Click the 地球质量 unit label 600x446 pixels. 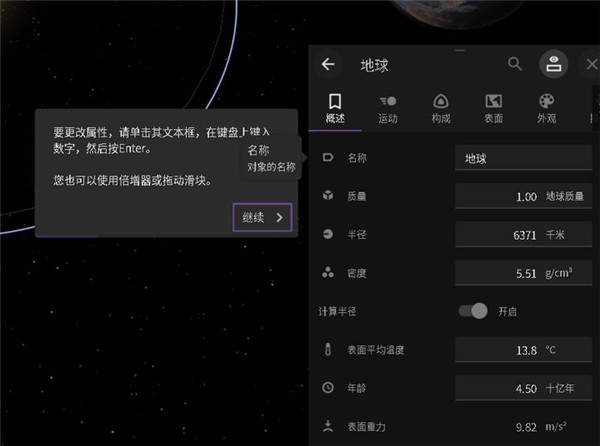tap(564, 196)
